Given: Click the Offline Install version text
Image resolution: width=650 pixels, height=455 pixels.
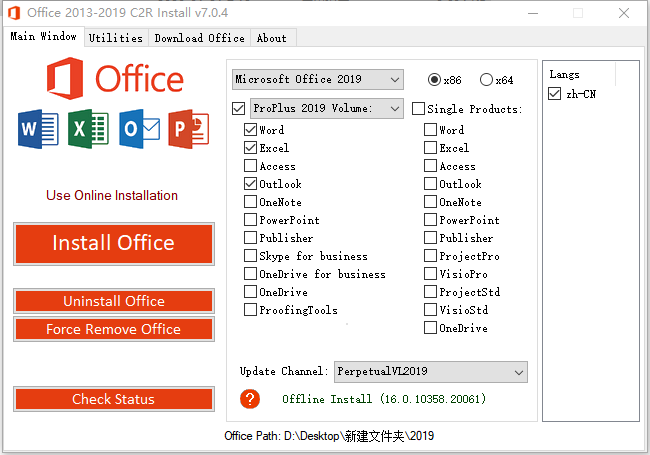Looking at the screenshot, I should (x=384, y=399).
